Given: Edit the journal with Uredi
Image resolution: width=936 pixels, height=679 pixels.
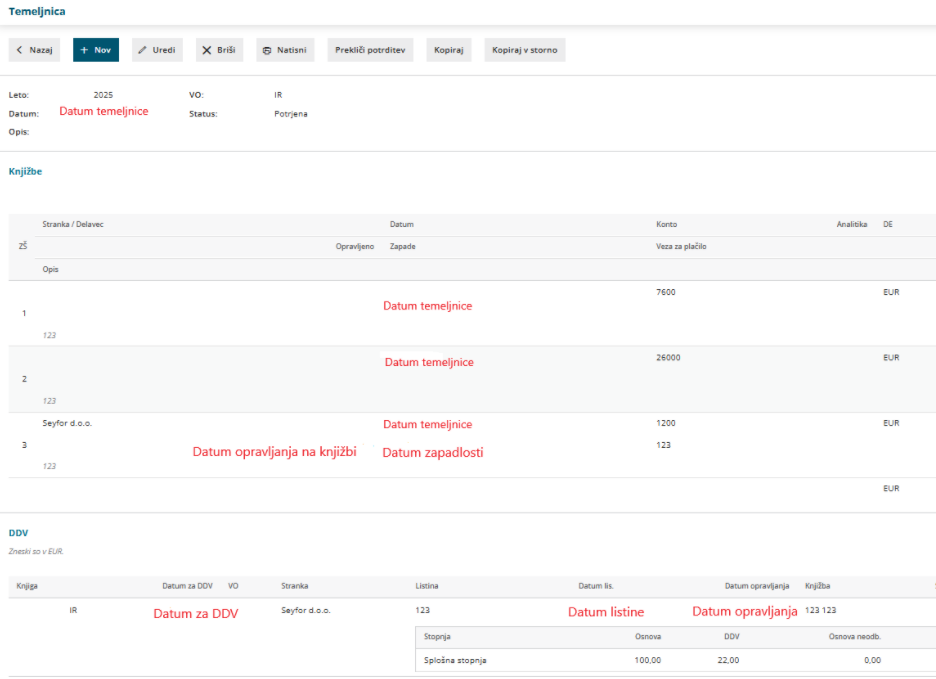Looking at the screenshot, I should [x=157, y=50].
